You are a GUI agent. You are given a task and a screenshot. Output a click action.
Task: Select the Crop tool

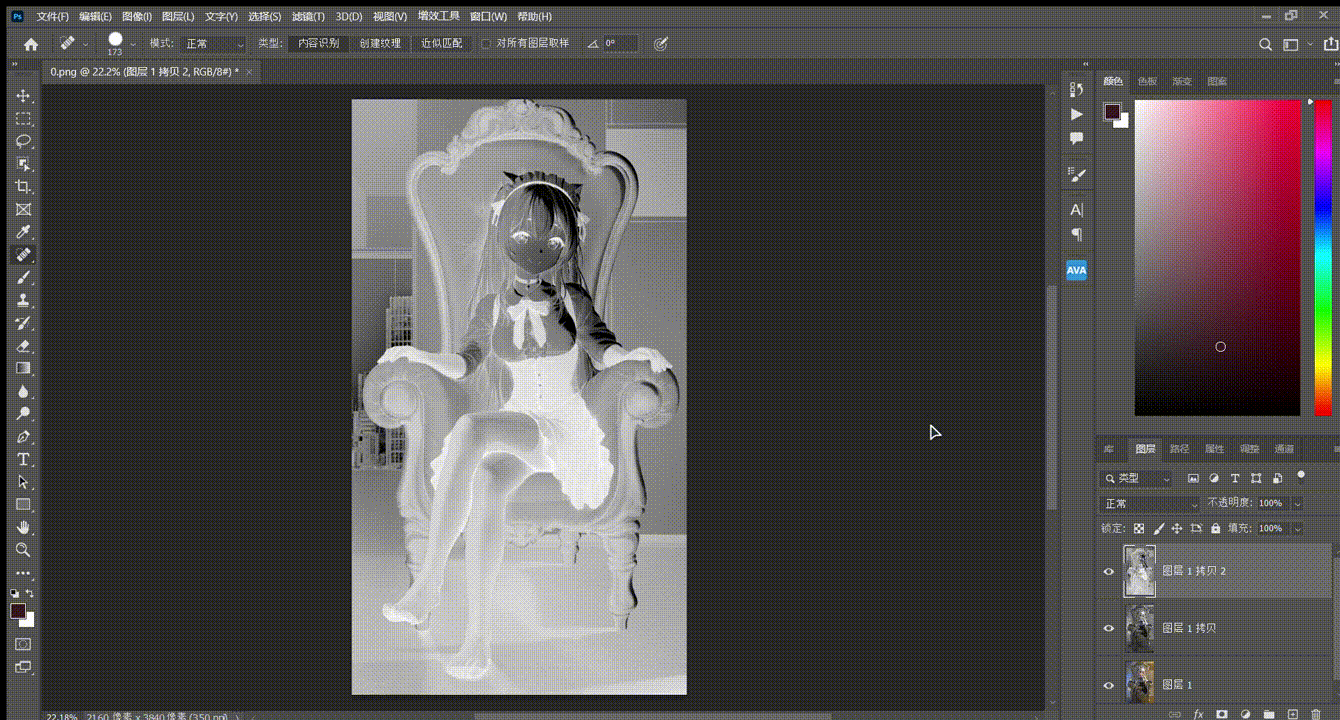pos(23,187)
